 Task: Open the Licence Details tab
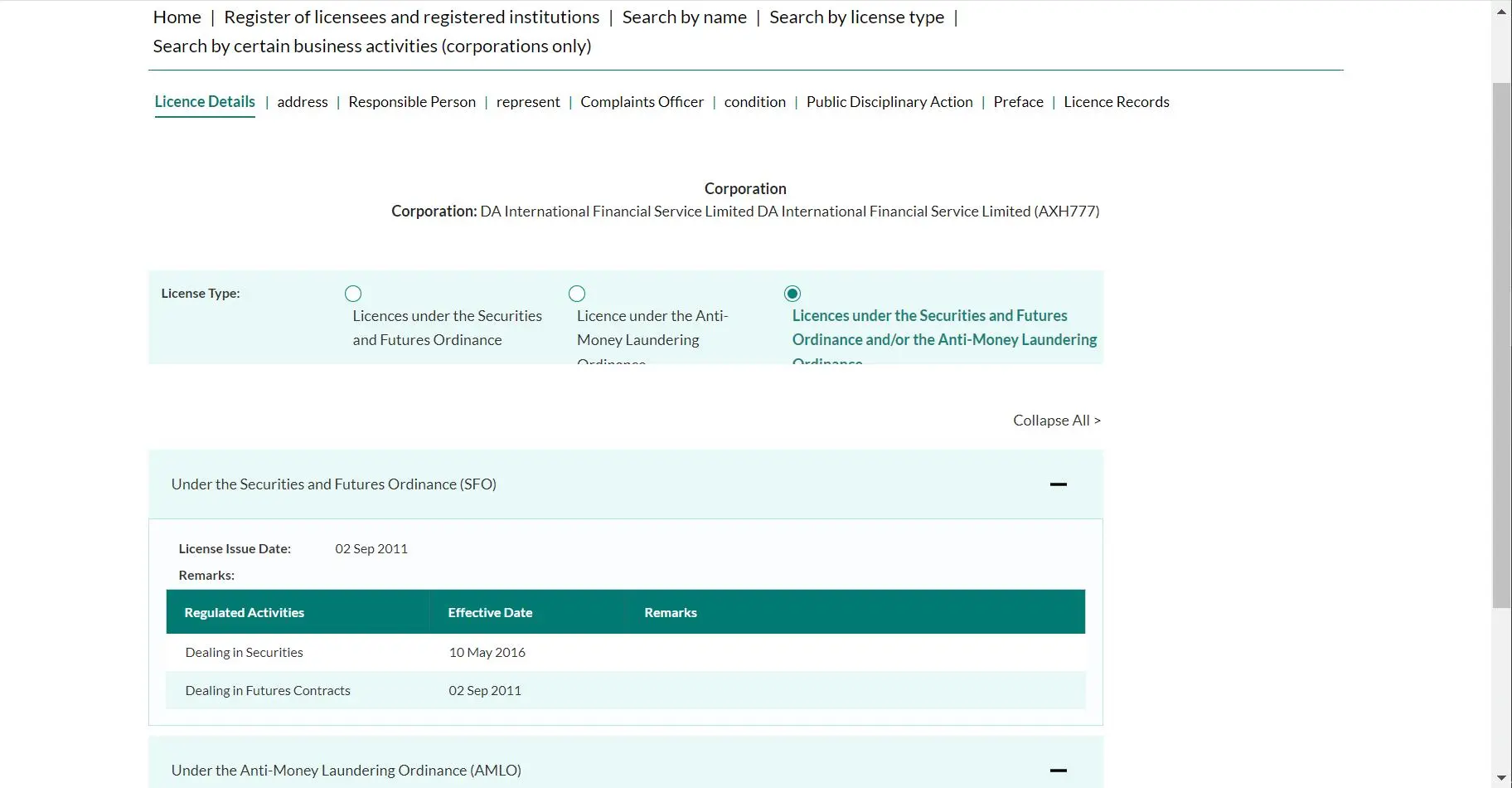pos(205,102)
